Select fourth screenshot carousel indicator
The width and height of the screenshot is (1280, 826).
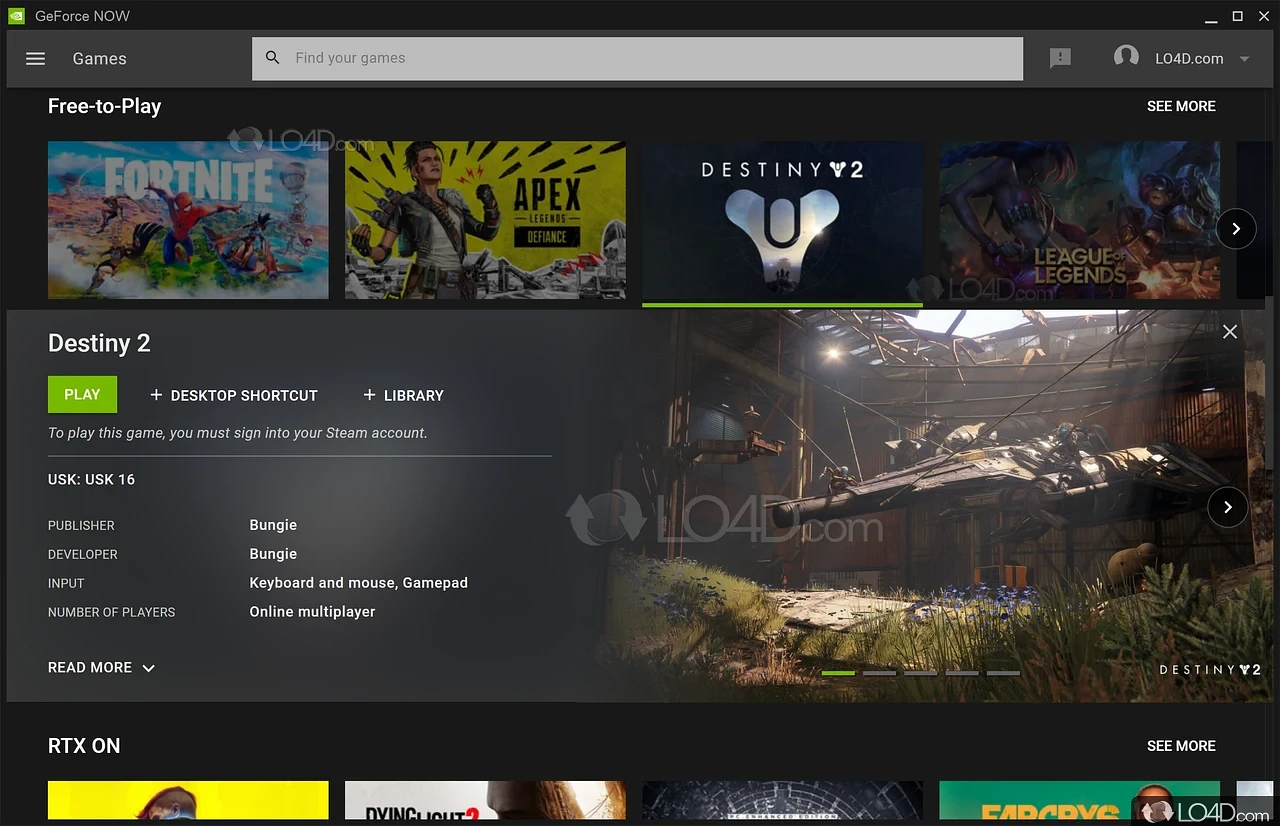tap(962, 673)
